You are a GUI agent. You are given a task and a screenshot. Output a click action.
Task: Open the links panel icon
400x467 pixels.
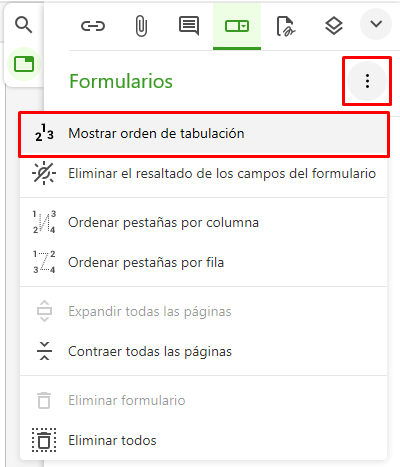tap(93, 26)
